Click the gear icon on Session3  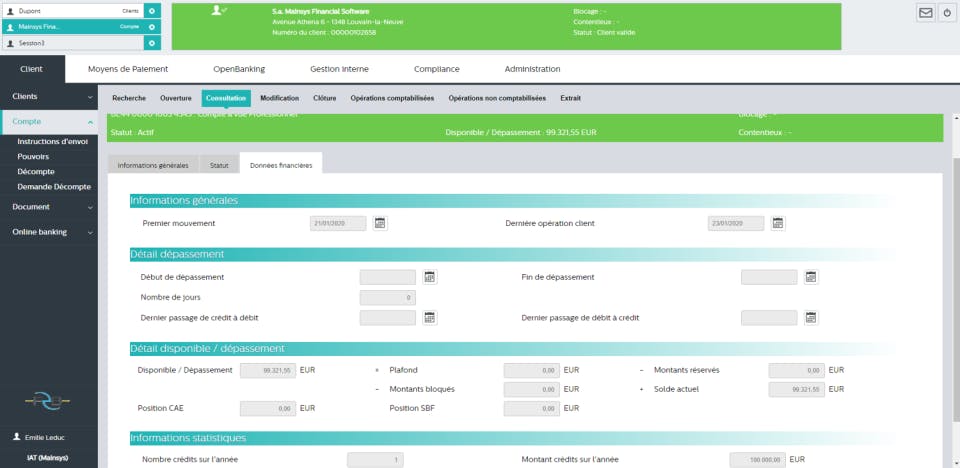point(152,43)
